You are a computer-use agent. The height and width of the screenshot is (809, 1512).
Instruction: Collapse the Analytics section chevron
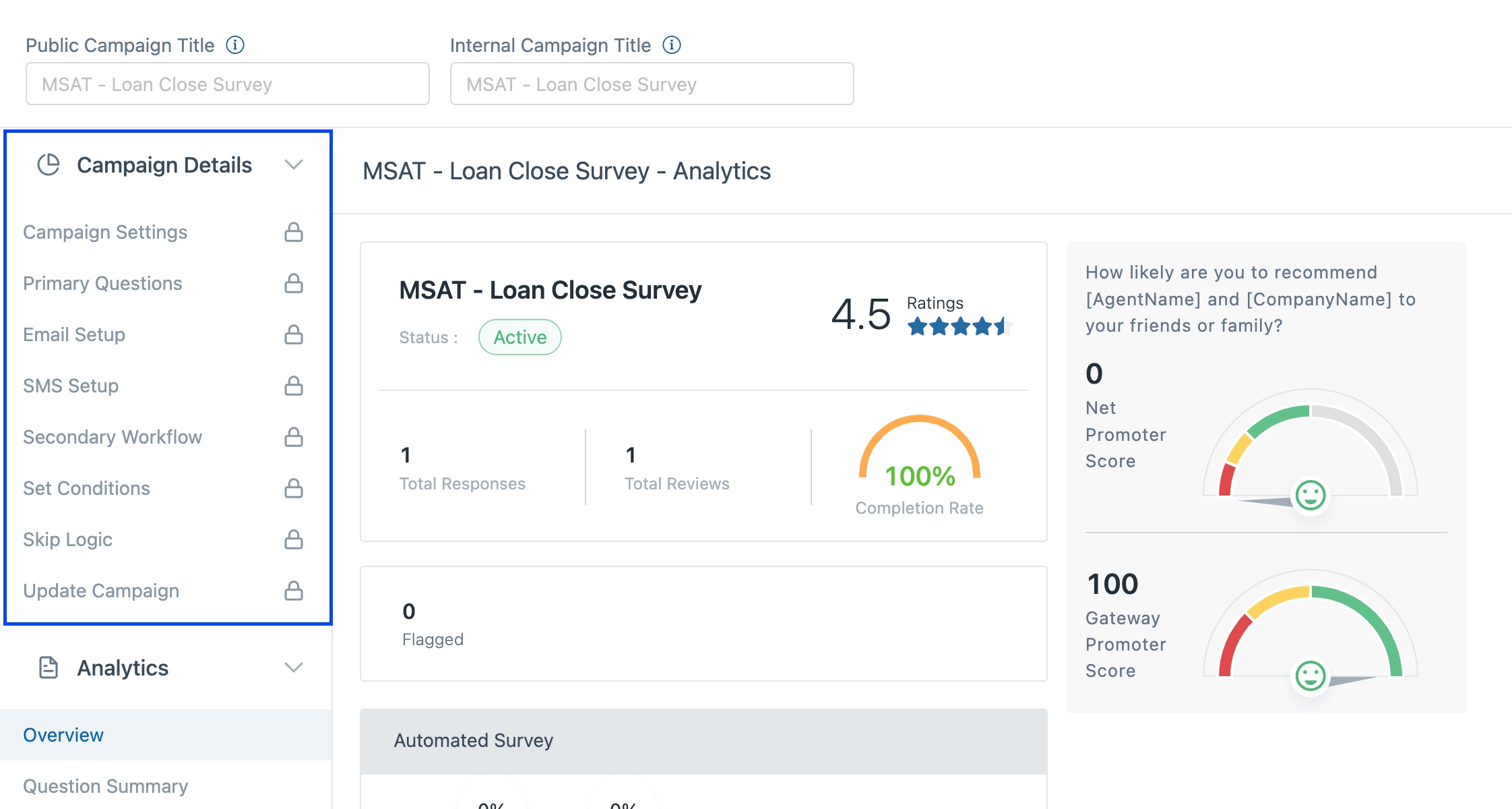[294, 667]
